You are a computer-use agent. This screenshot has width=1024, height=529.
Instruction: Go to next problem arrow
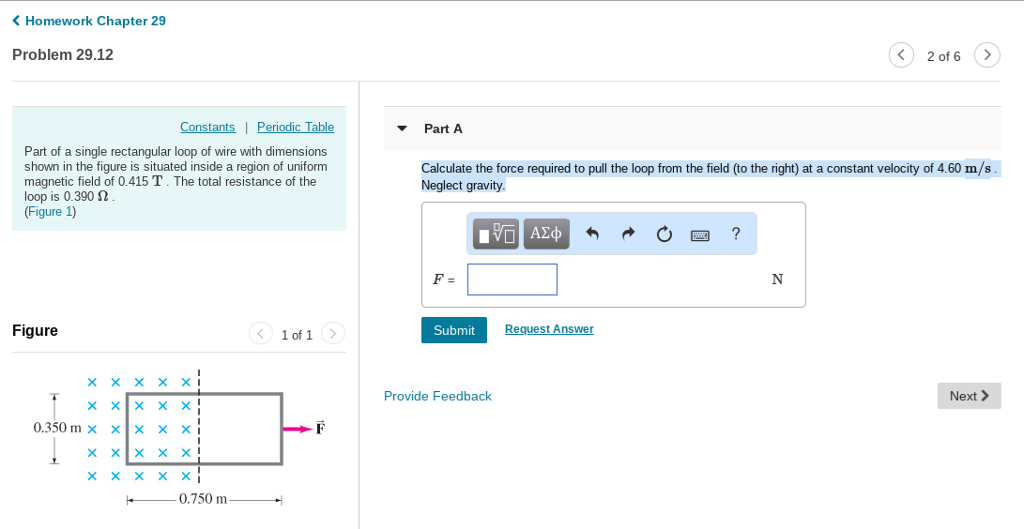(987, 55)
